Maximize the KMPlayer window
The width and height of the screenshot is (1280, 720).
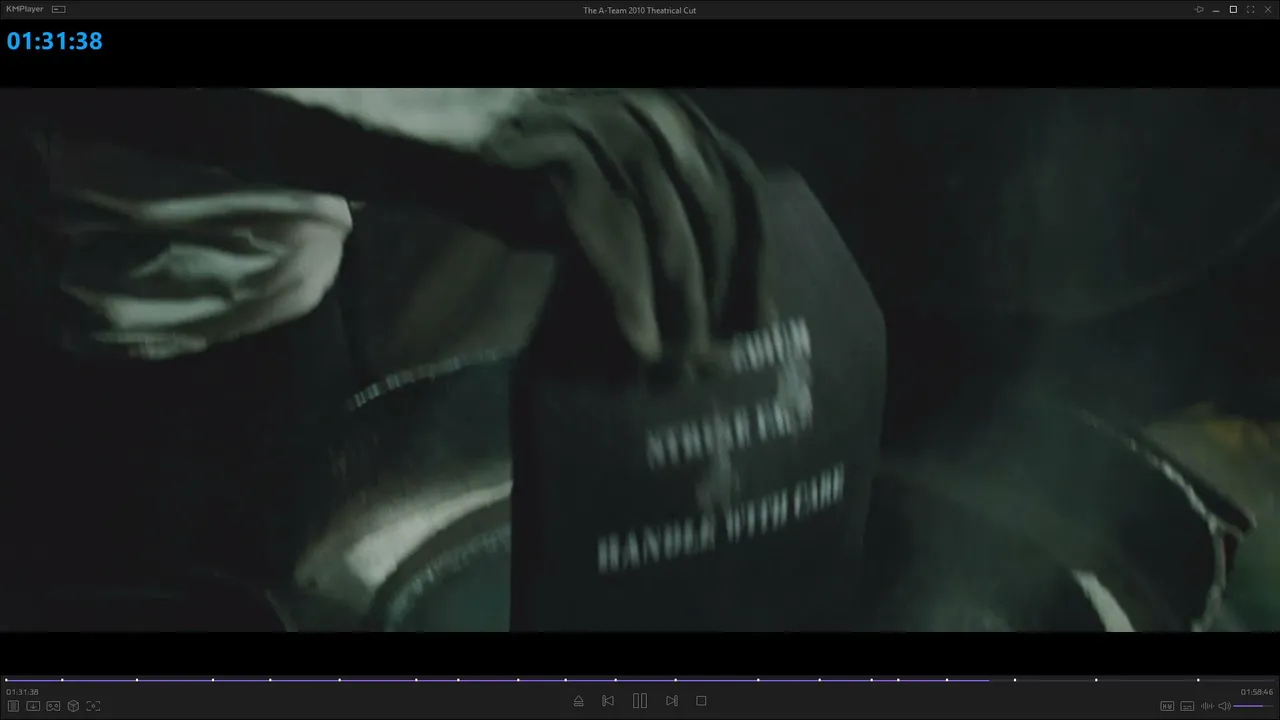[1233, 9]
